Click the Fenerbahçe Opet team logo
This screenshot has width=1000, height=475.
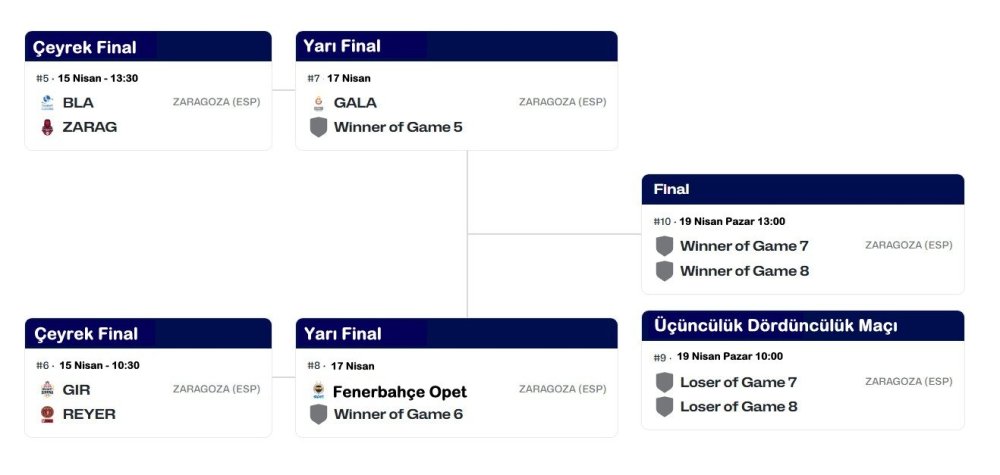(x=318, y=391)
